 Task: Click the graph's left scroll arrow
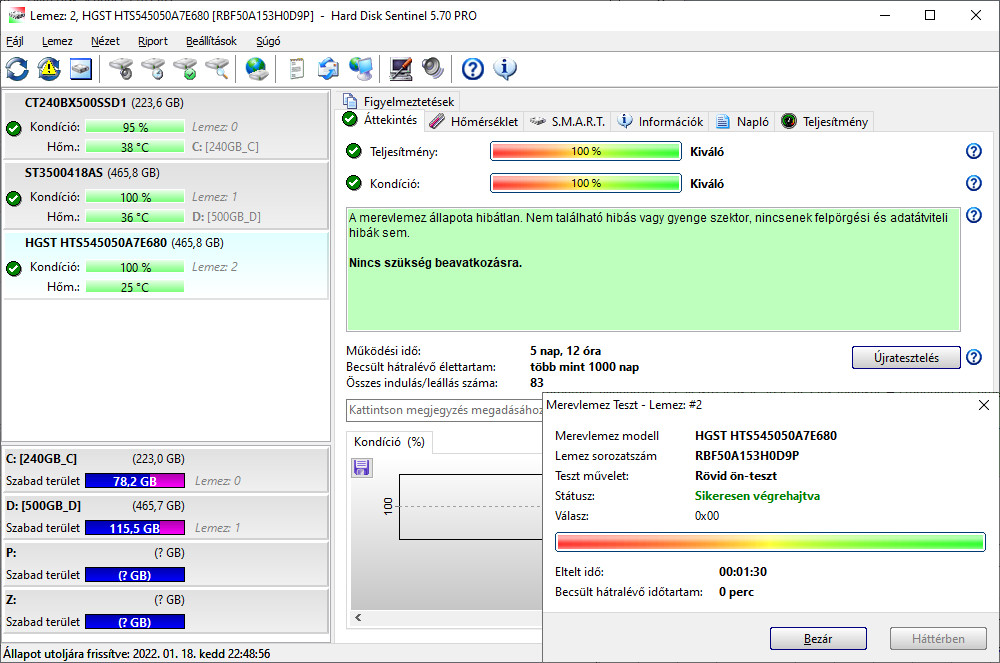tap(358, 617)
